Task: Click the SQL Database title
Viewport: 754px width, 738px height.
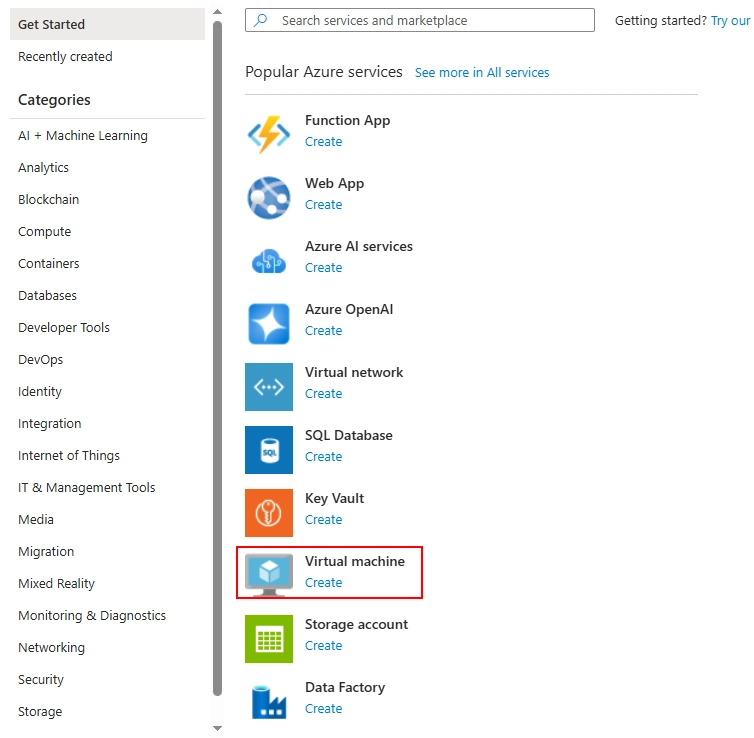Action: click(x=349, y=435)
